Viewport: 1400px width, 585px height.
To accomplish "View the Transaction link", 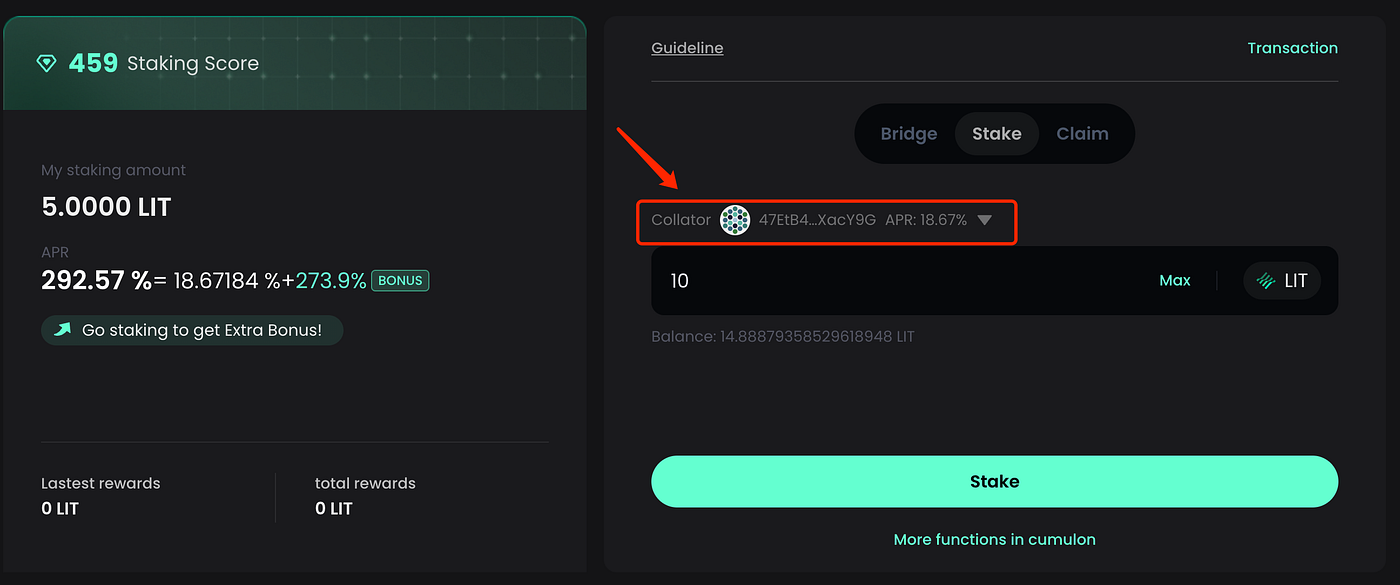I will (1292, 48).
